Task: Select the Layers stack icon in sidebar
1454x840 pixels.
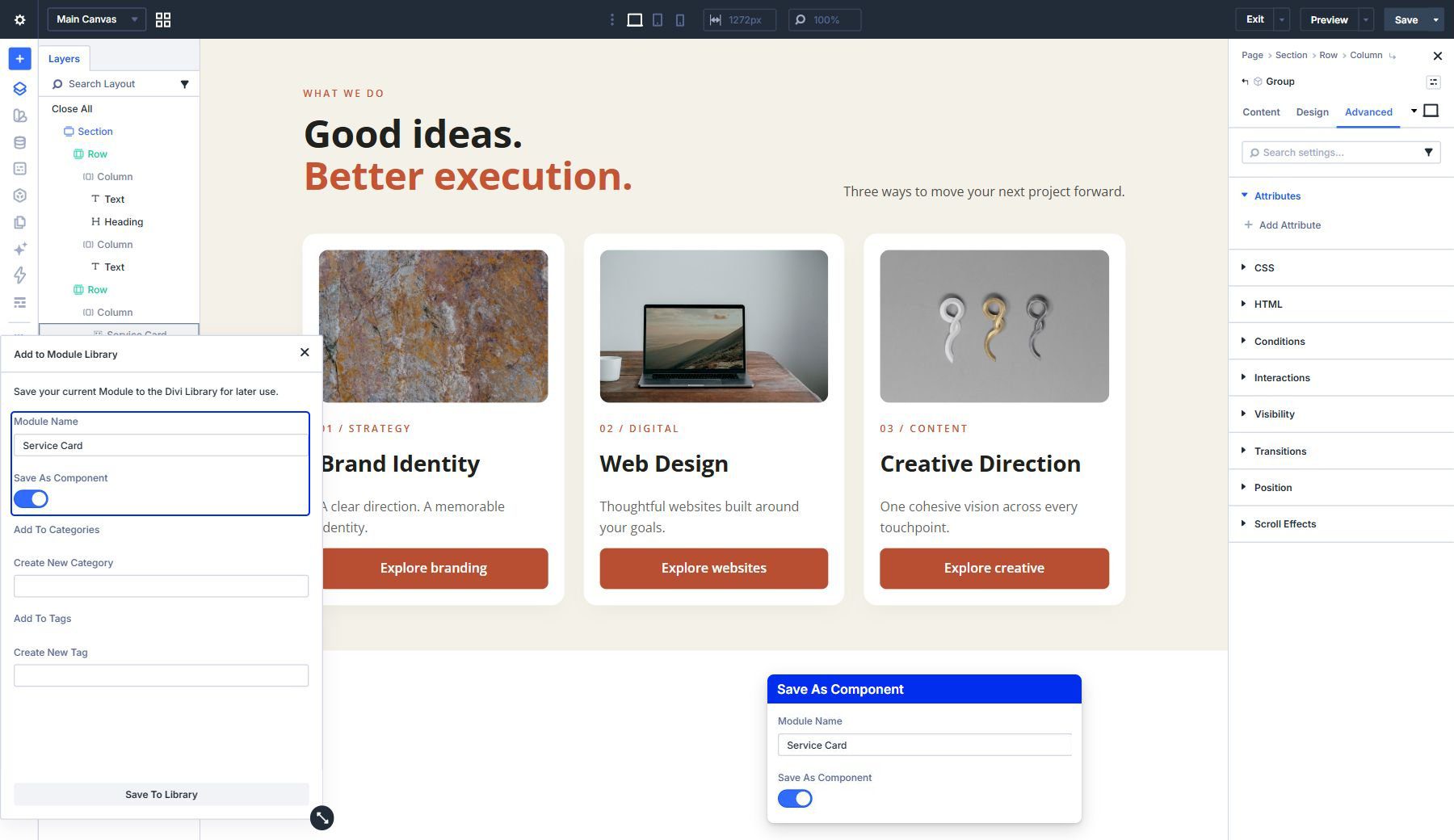Action: 19,89
